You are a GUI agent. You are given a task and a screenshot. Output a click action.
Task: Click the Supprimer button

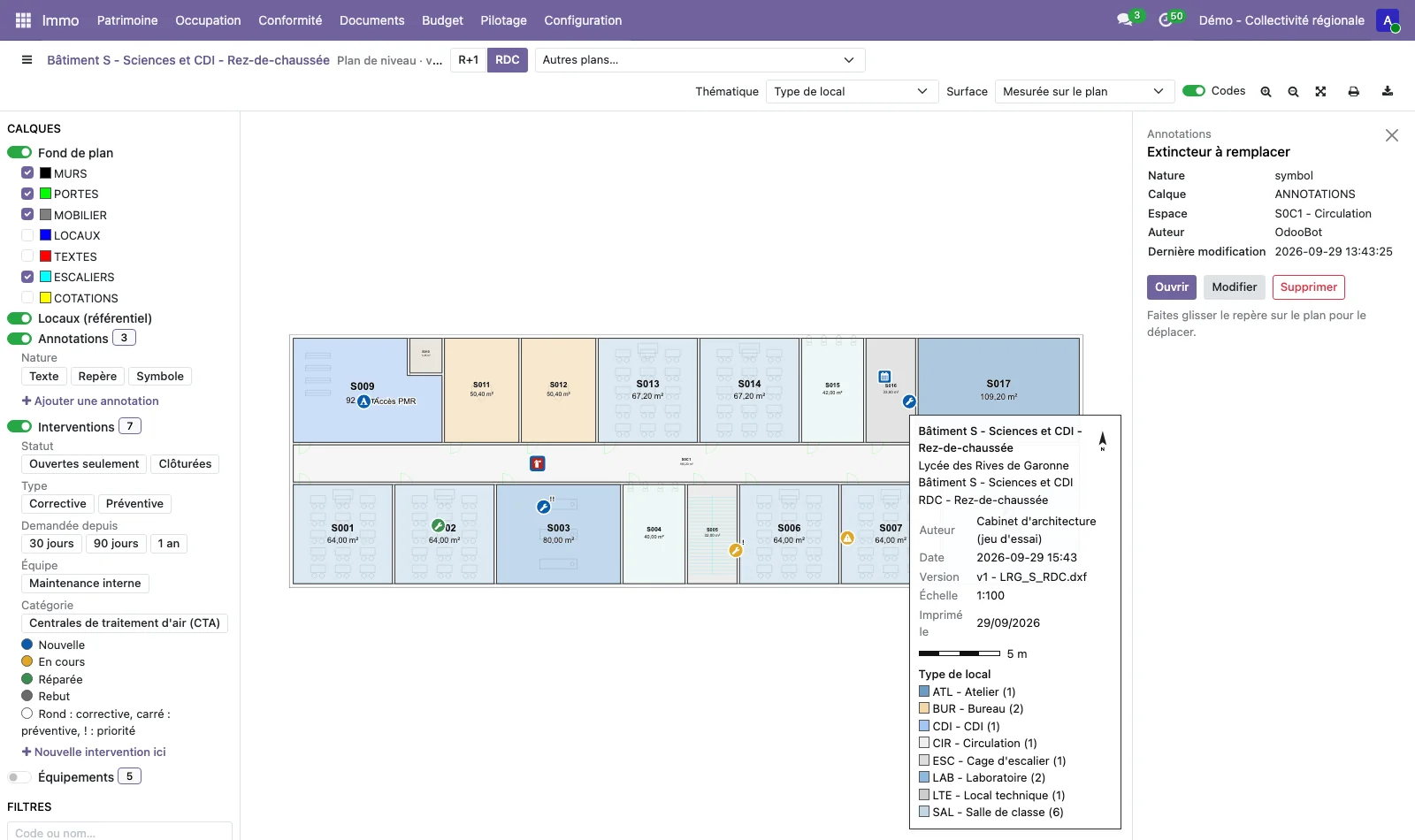click(1309, 287)
